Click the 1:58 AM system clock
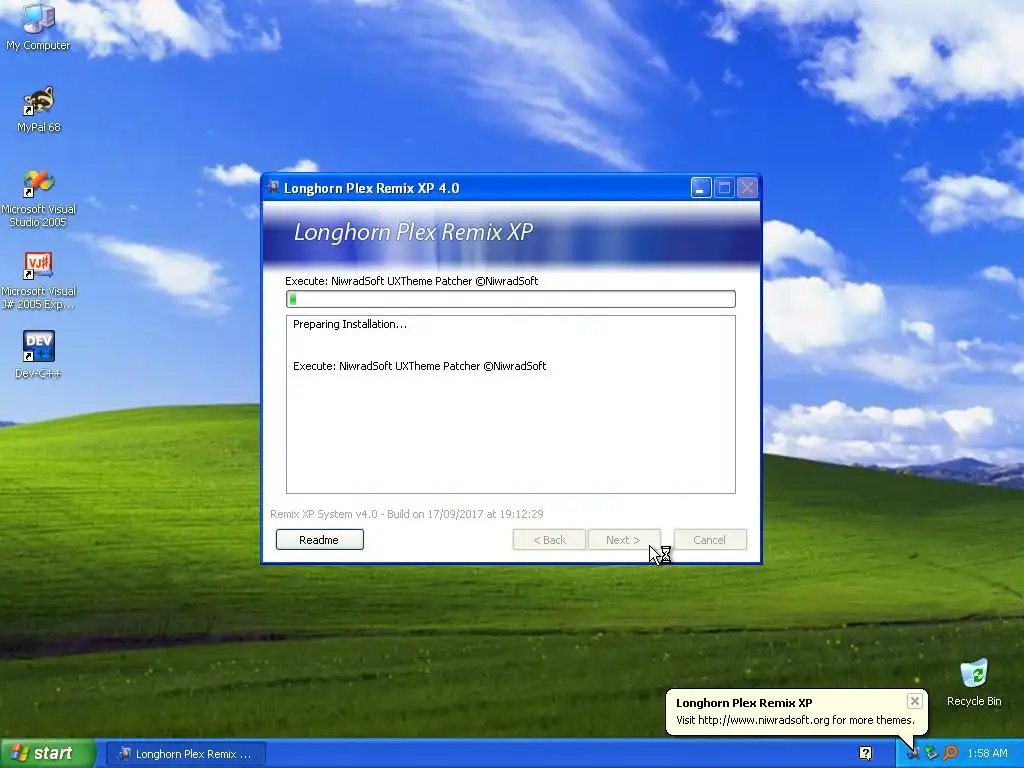The height and width of the screenshot is (768, 1024). point(987,753)
